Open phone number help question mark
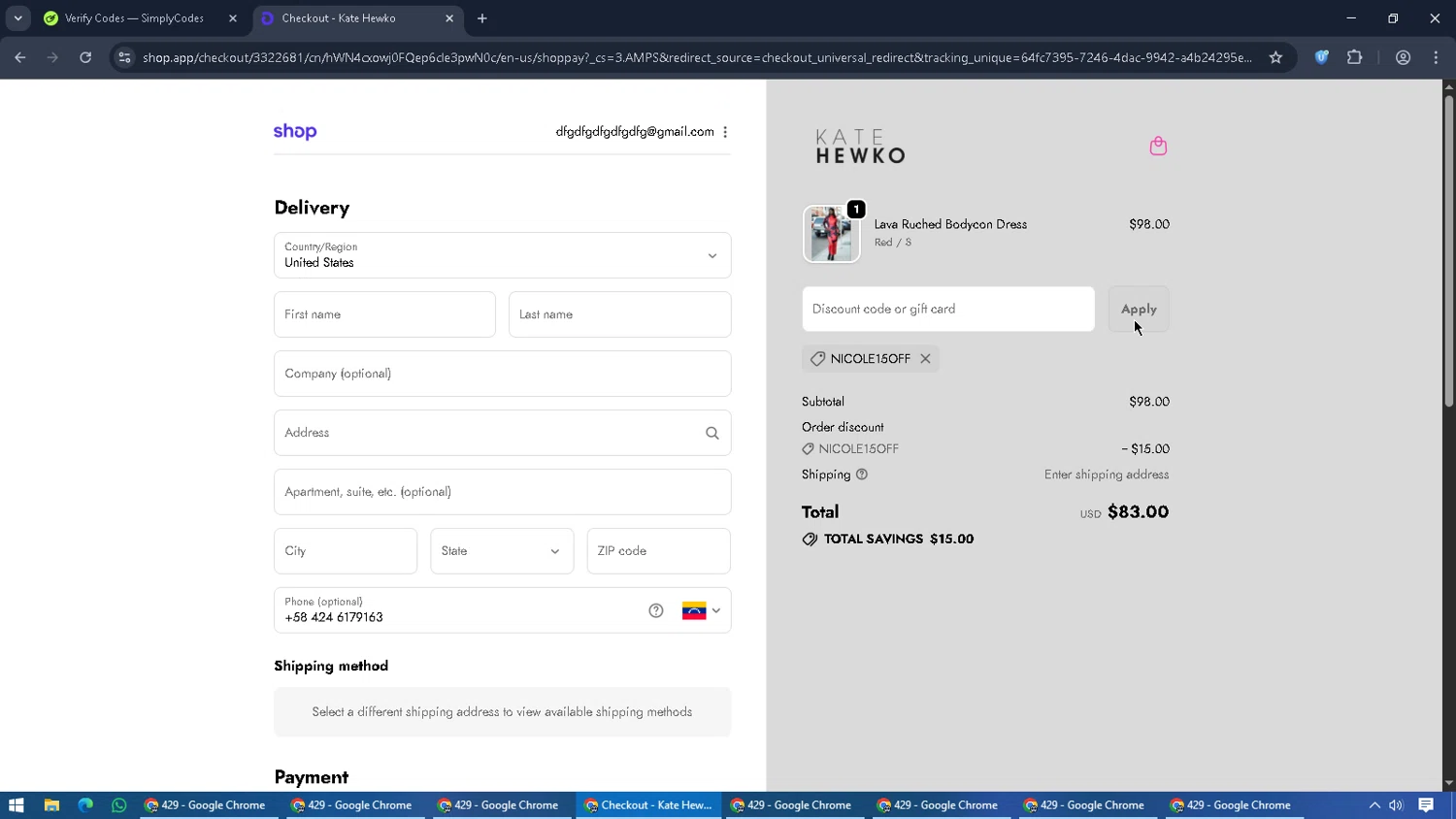 656,610
